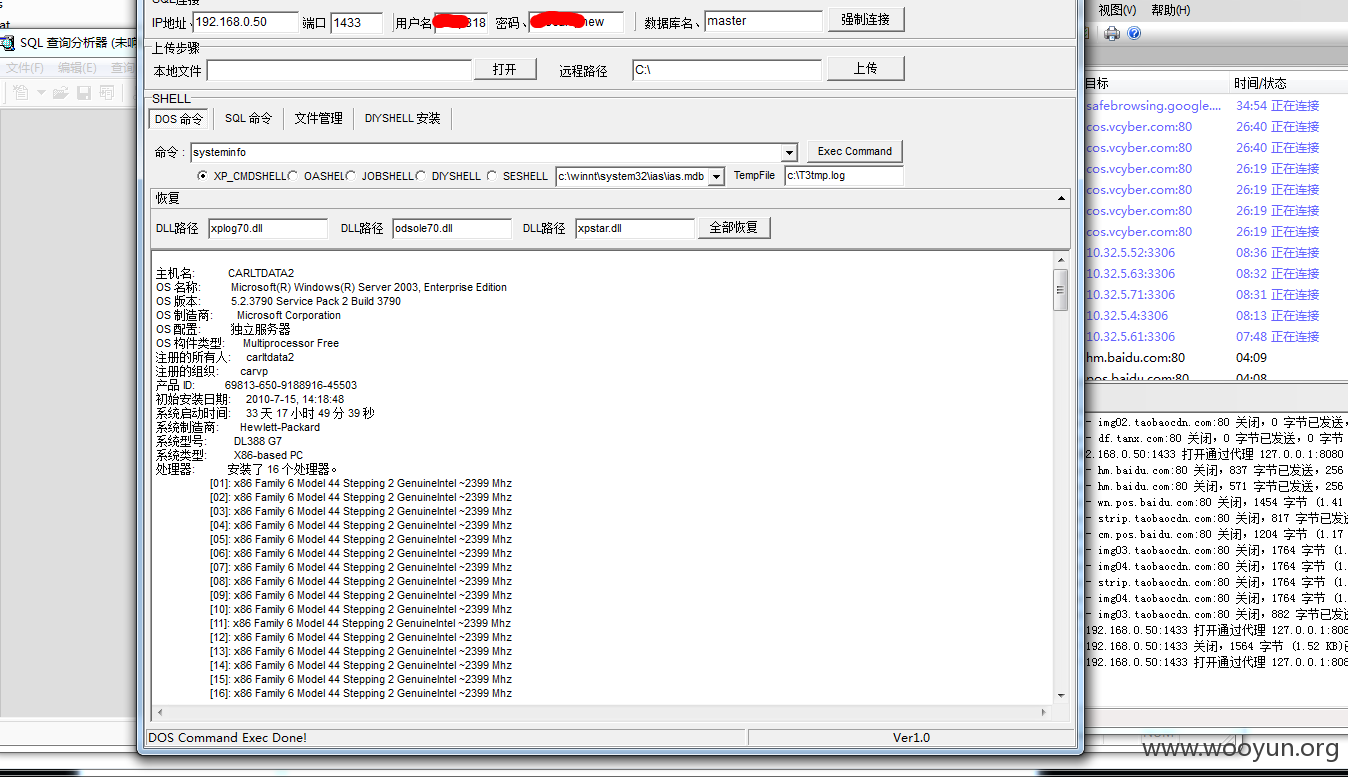Select the DIYSHELL radio option
The width and height of the screenshot is (1348, 777).
(x=421, y=176)
